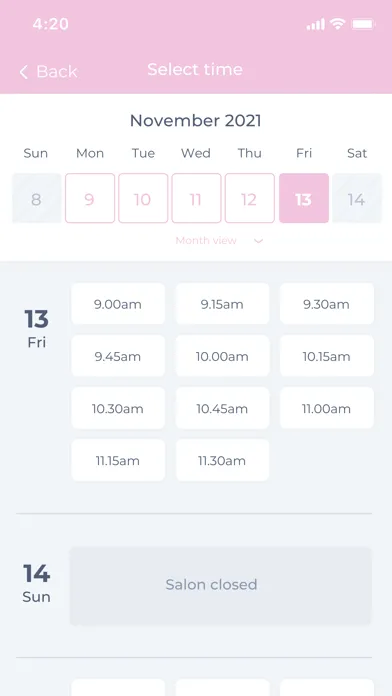392x696 pixels.
Task: Expand Month view chevron arrow
Action: (x=258, y=241)
